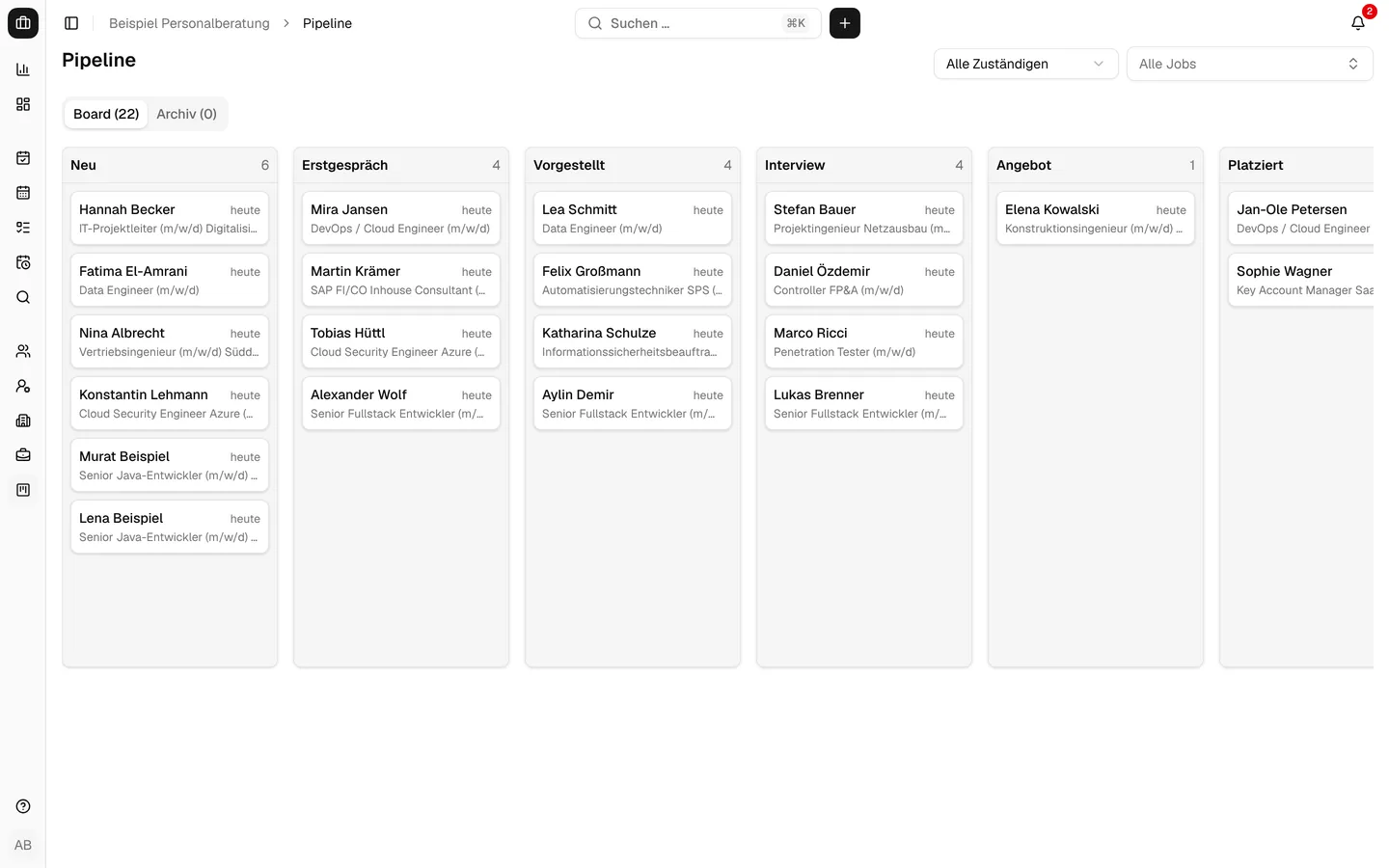Open Fatima El-Amrani candidate card

(170, 280)
